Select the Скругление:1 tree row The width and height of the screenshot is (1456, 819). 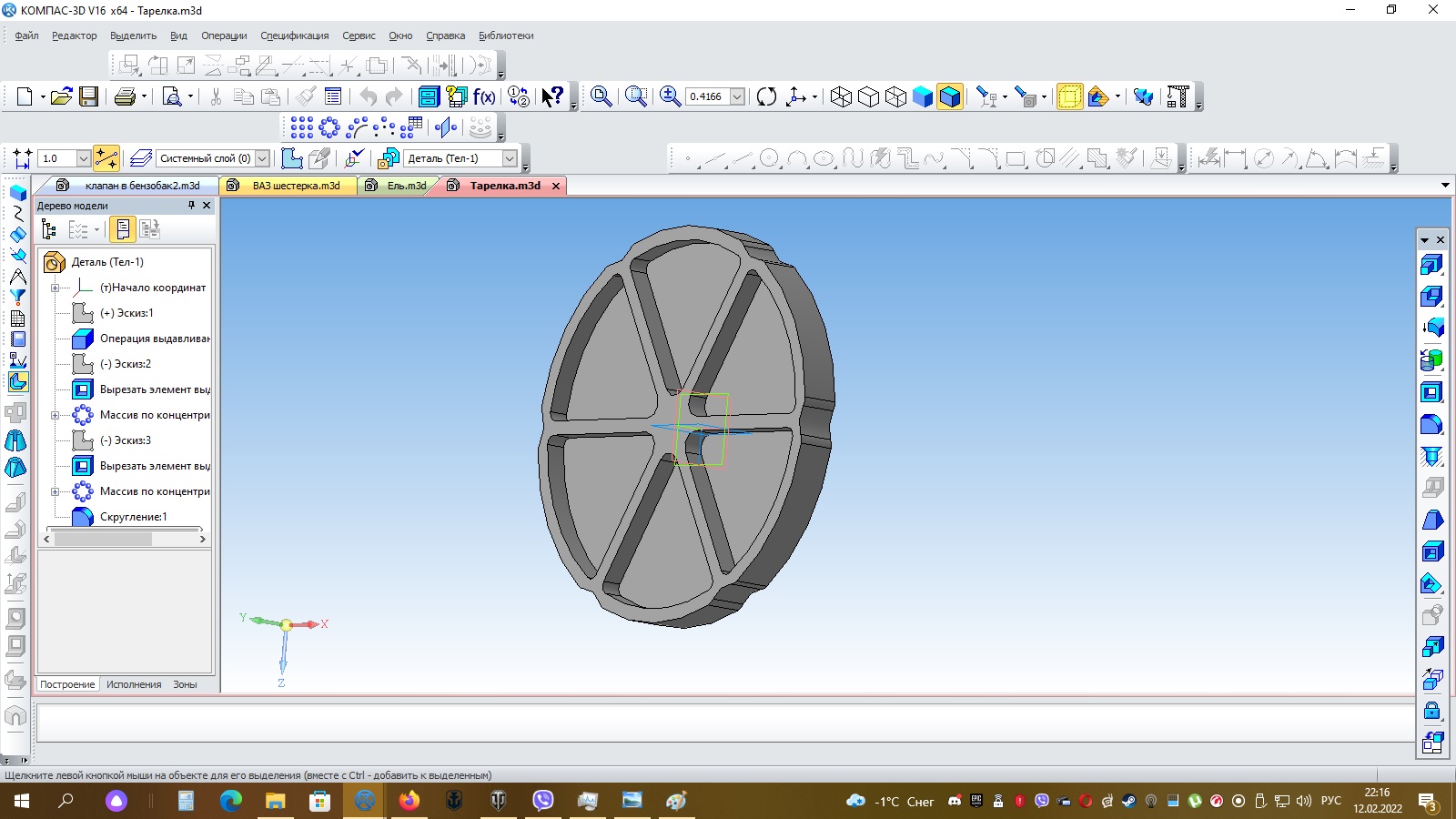click(x=133, y=517)
